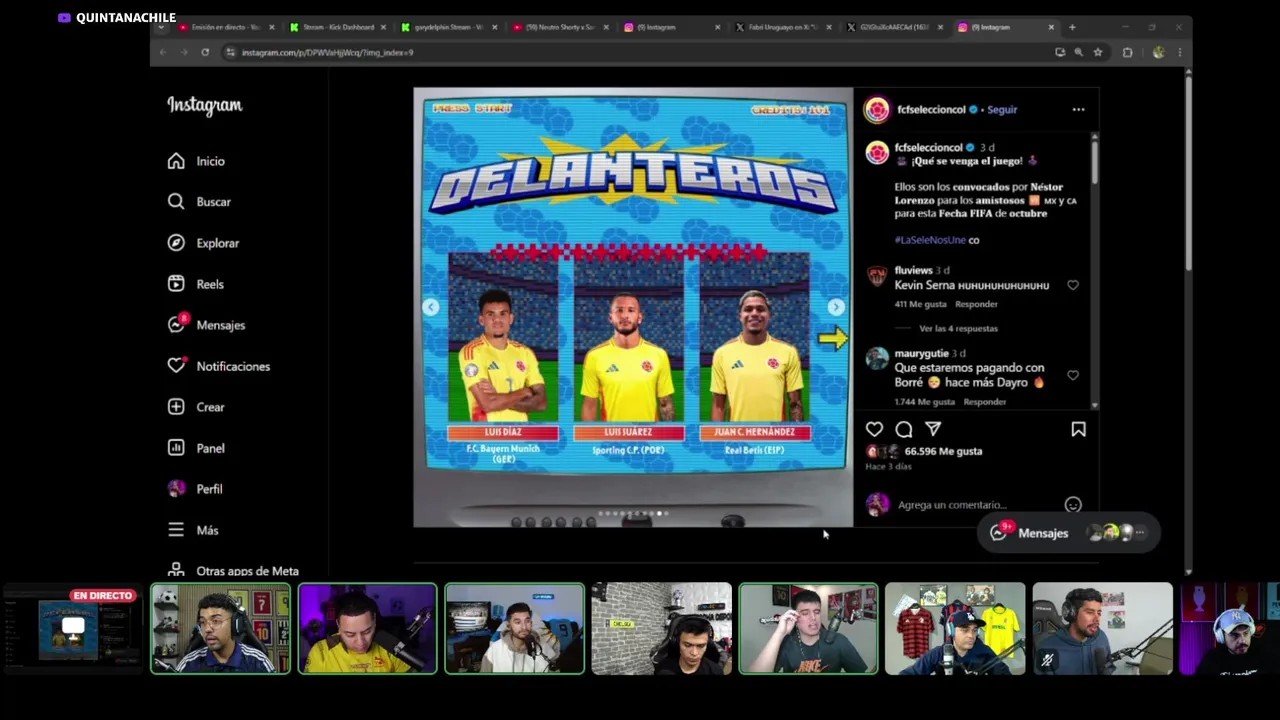The height and width of the screenshot is (720, 1280).
Task: Open Chrome three-dot menu
Action: pyautogui.click(x=1180, y=52)
